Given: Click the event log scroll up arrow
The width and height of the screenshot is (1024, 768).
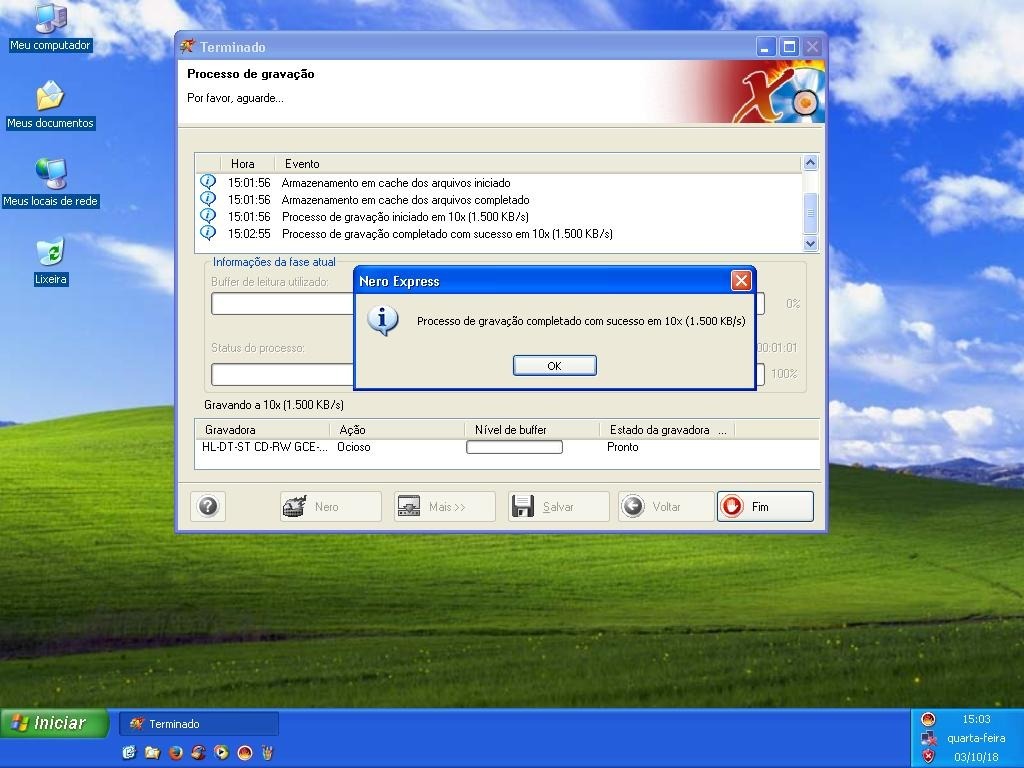Looking at the screenshot, I should (x=810, y=163).
